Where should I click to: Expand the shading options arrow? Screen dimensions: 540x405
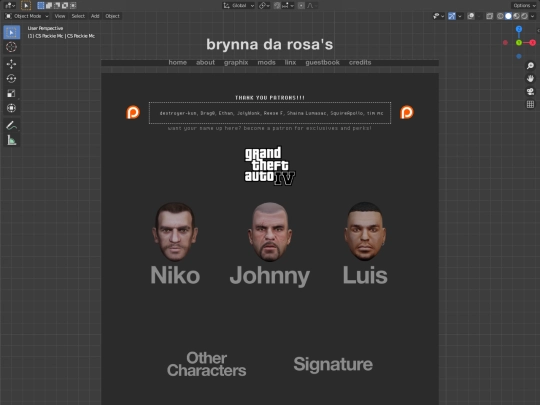click(x=532, y=16)
